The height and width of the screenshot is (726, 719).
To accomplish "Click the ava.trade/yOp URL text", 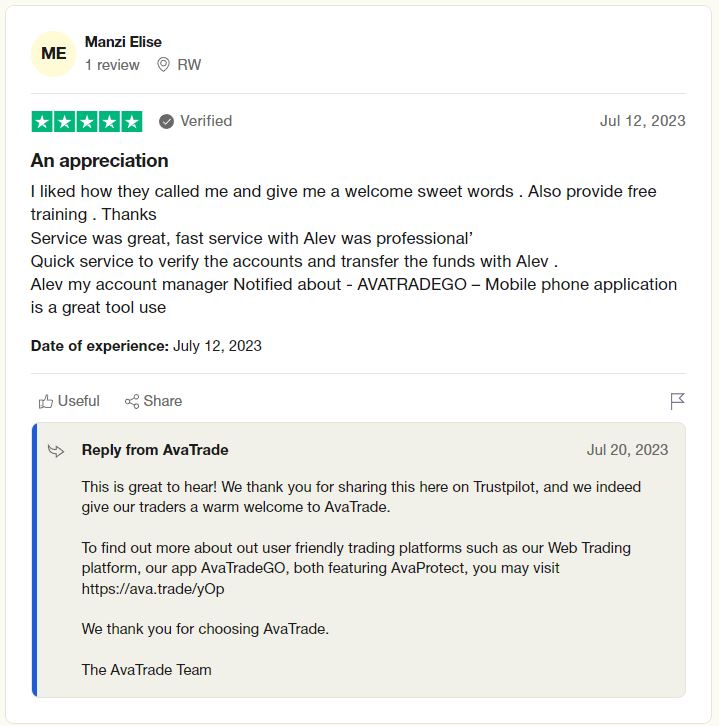I will tap(153, 589).
